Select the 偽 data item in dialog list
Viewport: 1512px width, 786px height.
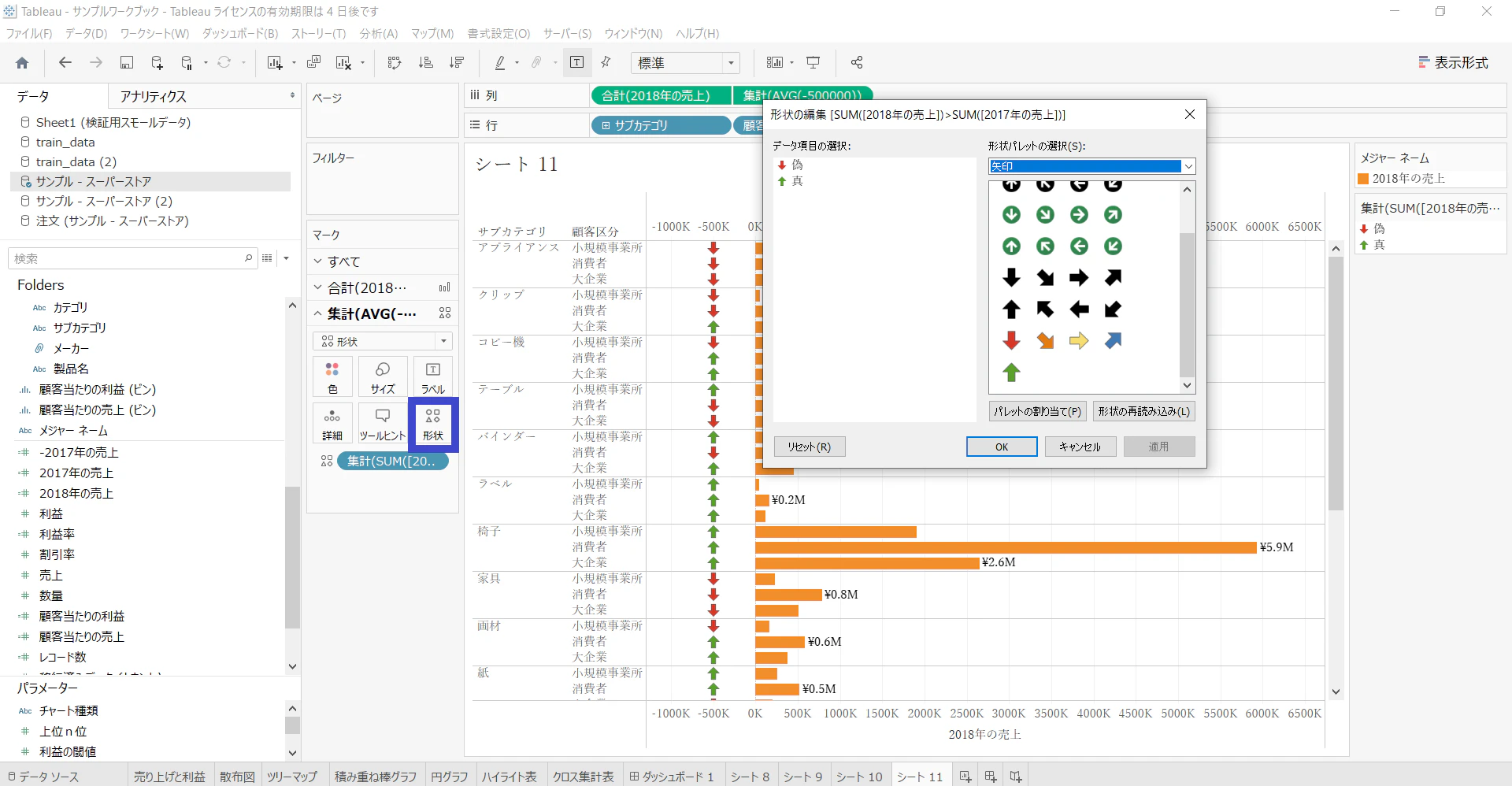coord(791,165)
